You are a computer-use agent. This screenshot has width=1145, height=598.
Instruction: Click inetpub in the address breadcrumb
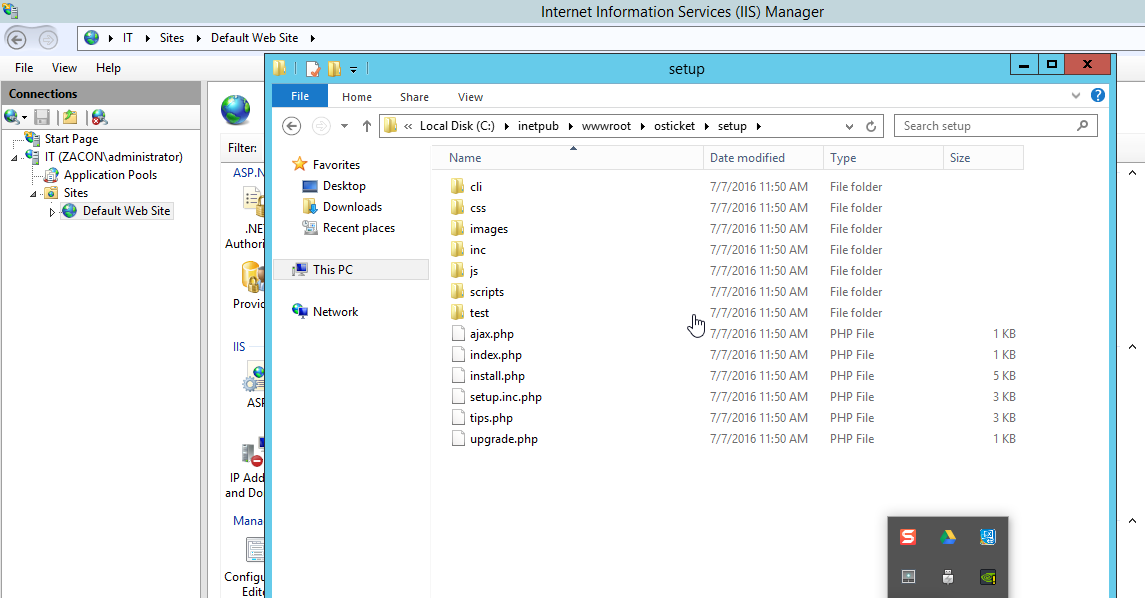tap(538, 126)
